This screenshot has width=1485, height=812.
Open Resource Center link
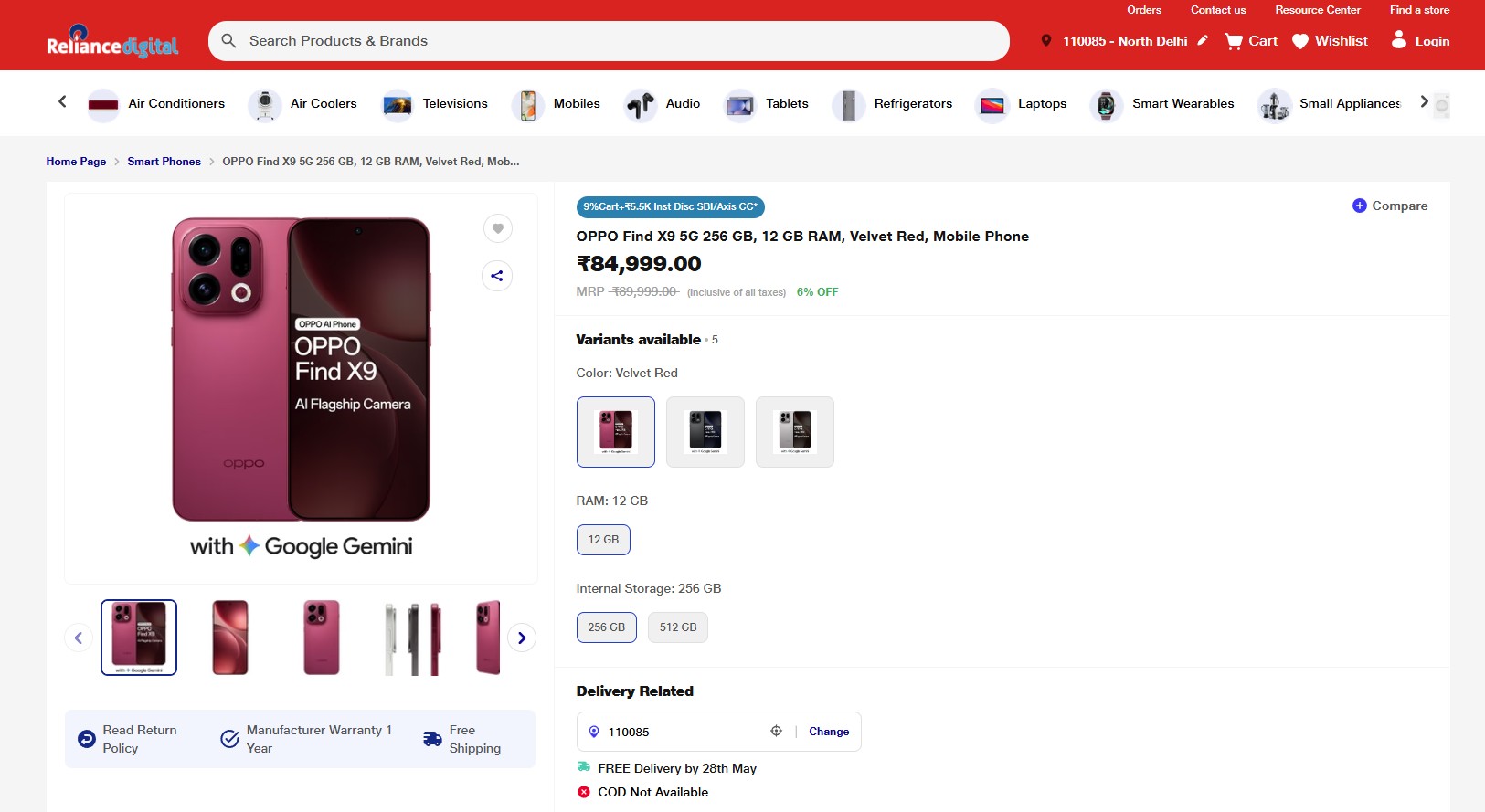(1318, 10)
